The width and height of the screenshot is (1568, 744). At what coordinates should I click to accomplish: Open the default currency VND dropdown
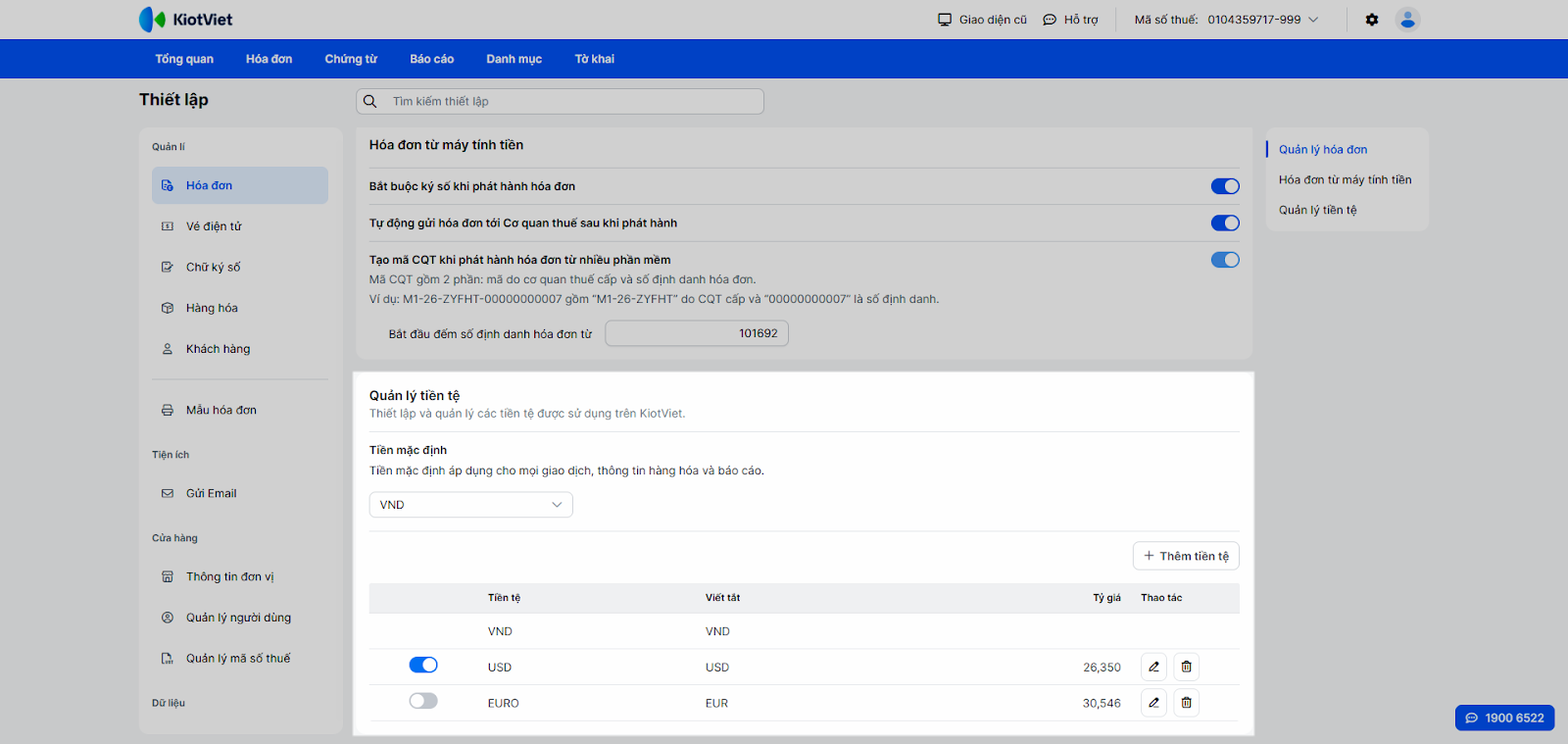tap(471, 505)
